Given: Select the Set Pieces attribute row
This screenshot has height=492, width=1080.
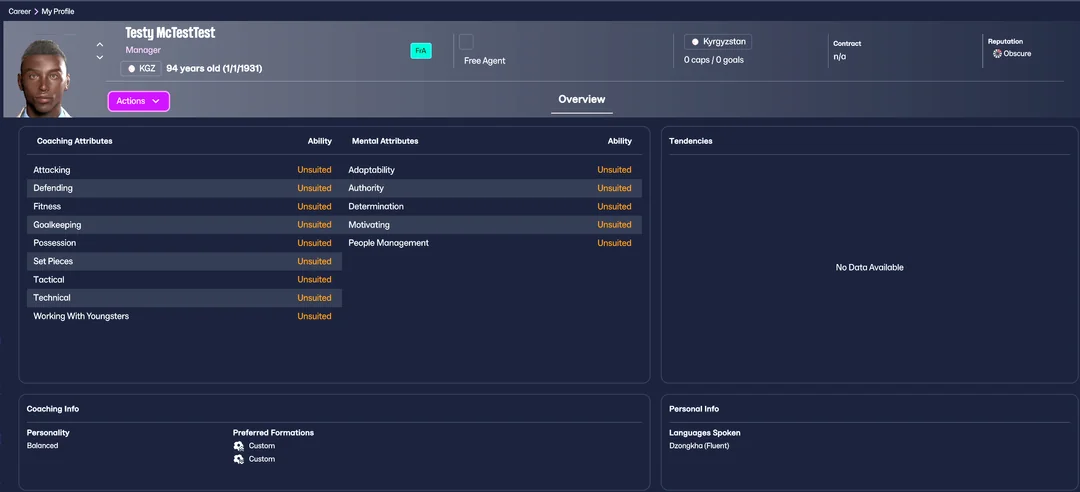Looking at the screenshot, I should coord(182,261).
